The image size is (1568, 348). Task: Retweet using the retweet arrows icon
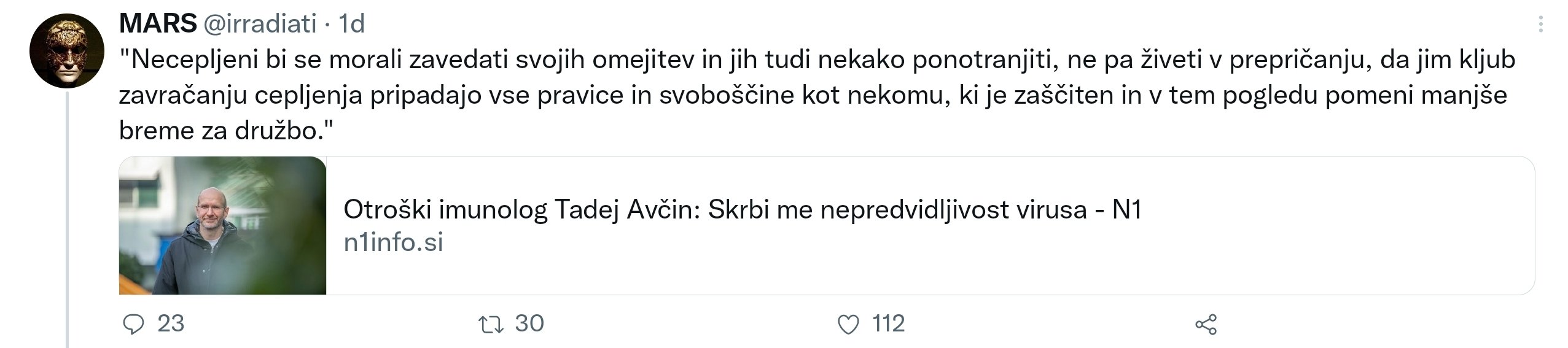[490, 324]
